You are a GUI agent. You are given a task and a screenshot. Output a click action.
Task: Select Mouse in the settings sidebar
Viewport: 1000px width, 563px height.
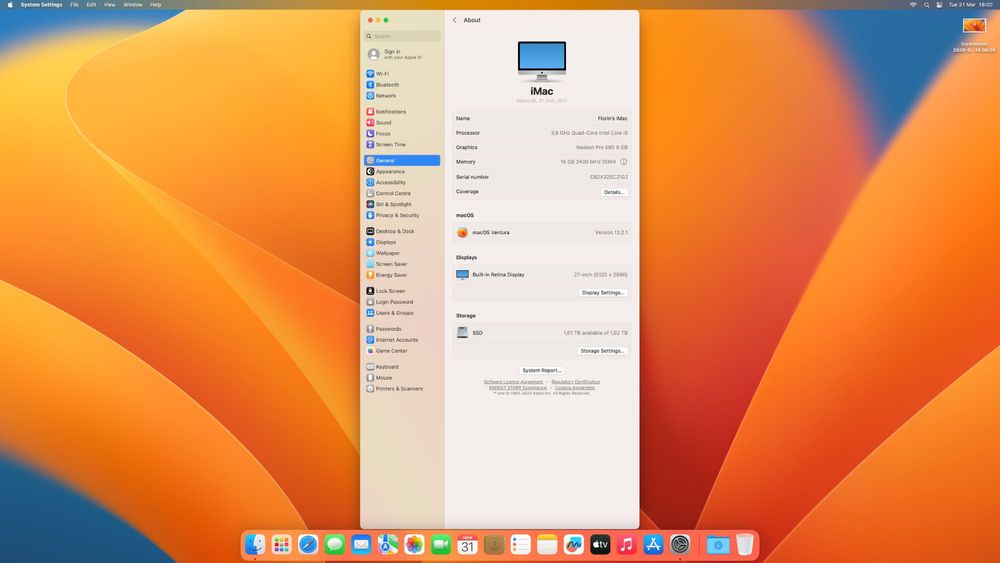[402, 377]
